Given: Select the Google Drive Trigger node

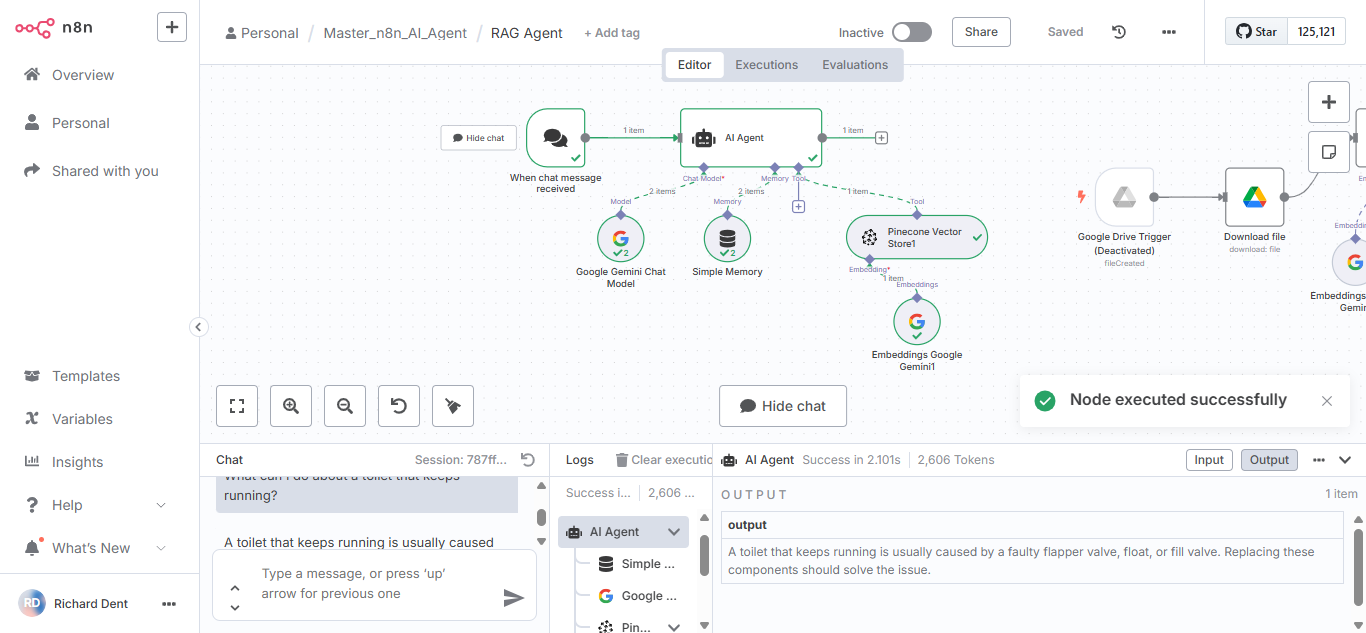Looking at the screenshot, I should (1124, 197).
